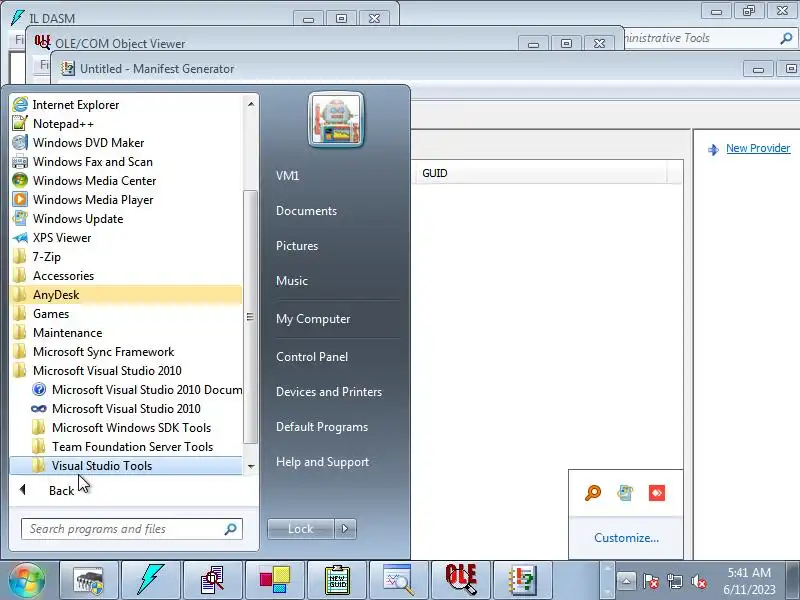Switch to IL DASM lightning taskbar icon
The width and height of the screenshot is (800, 600).
(x=151, y=581)
